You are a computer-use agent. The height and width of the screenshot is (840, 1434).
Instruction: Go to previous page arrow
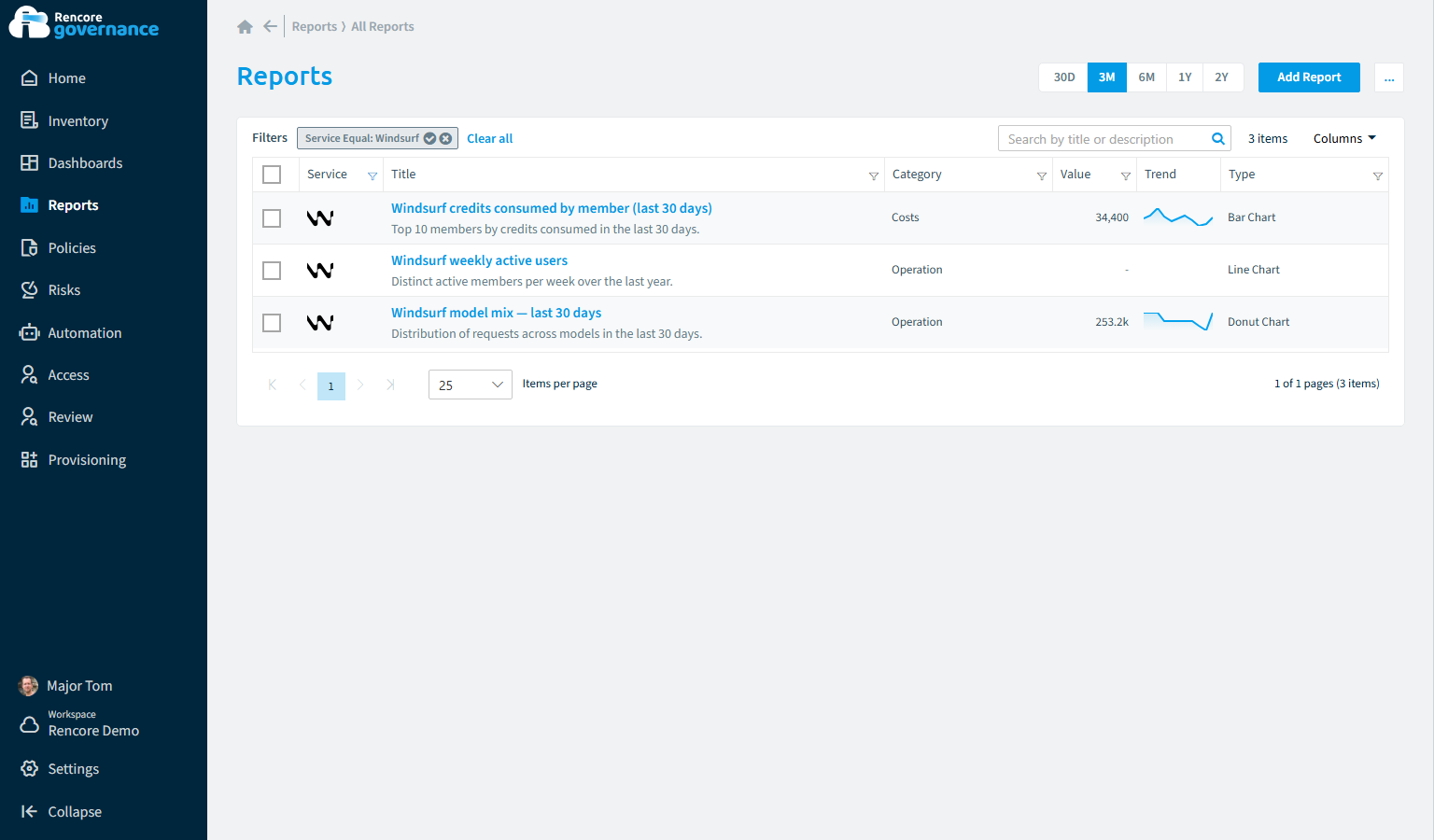(302, 385)
